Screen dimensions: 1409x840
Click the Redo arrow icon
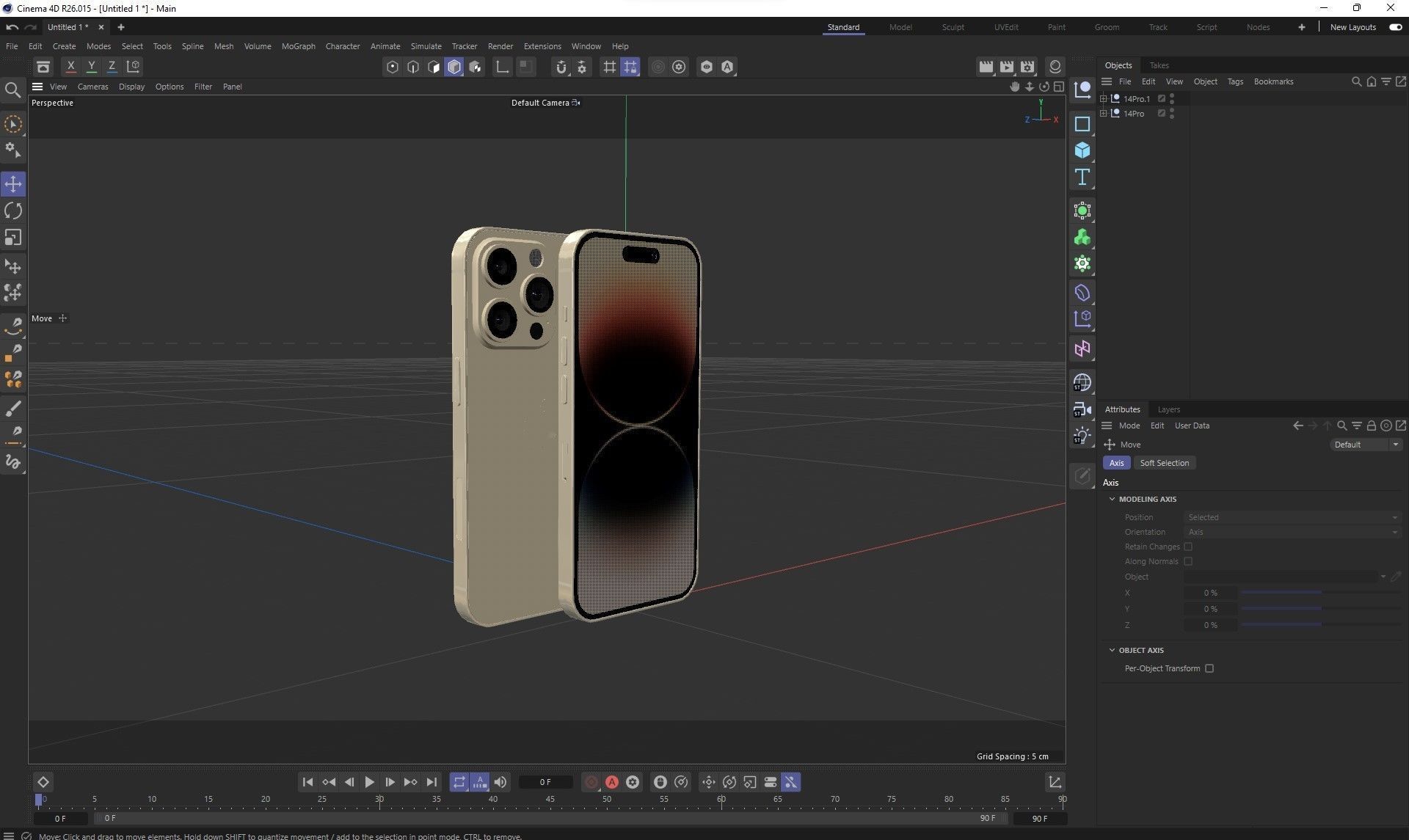click(x=31, y=27)
